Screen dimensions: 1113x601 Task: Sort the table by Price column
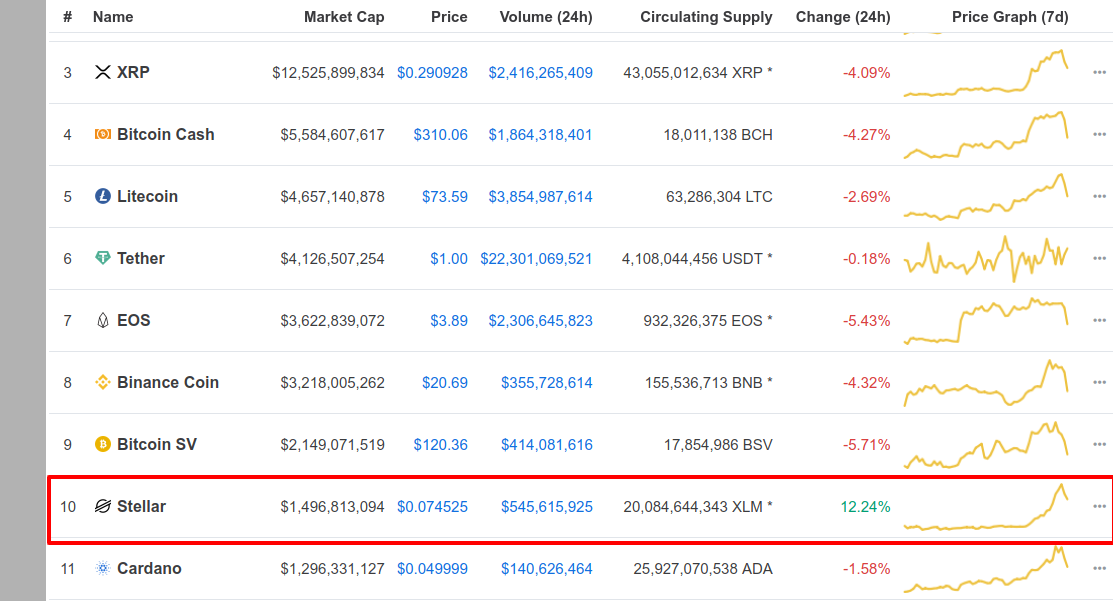click(x=449, y=17)
